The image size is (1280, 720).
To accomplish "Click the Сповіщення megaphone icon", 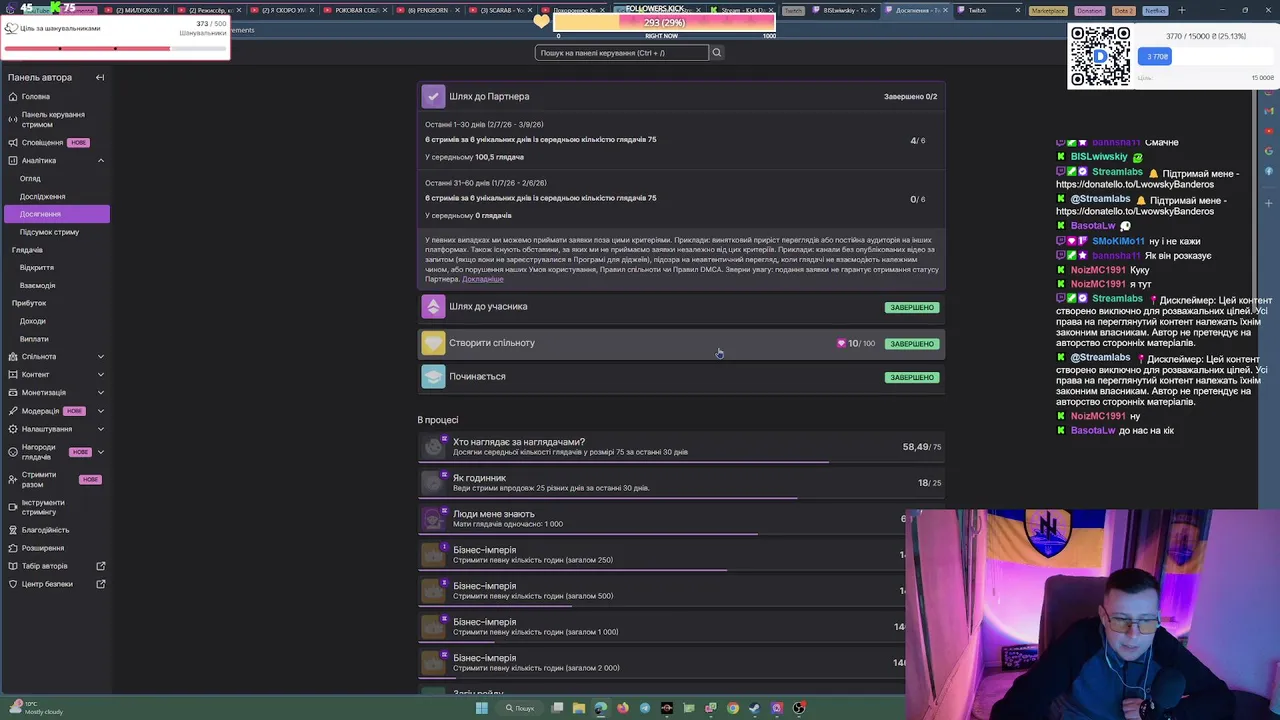I will 13,142.
